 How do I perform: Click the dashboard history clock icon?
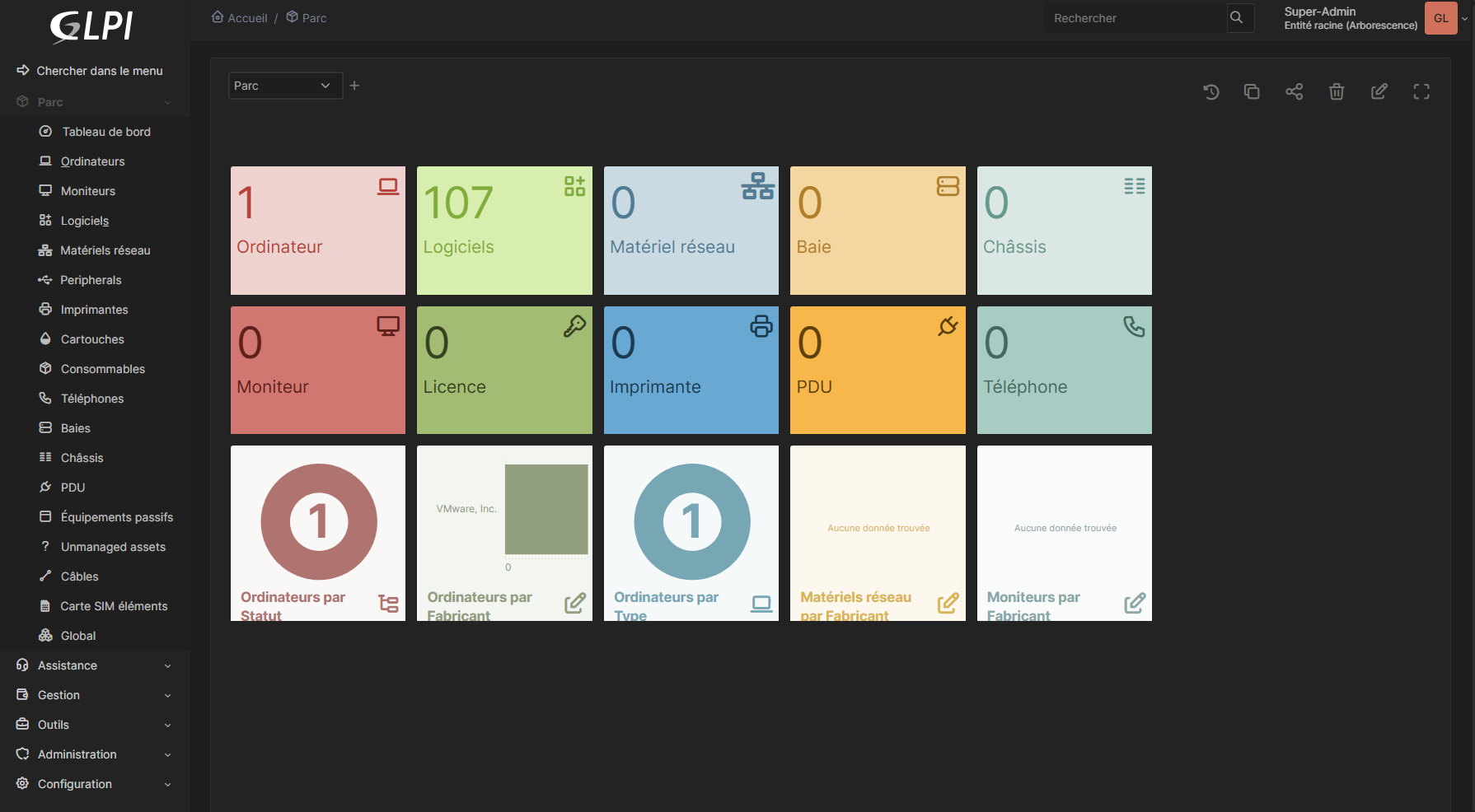[1210, 92]
